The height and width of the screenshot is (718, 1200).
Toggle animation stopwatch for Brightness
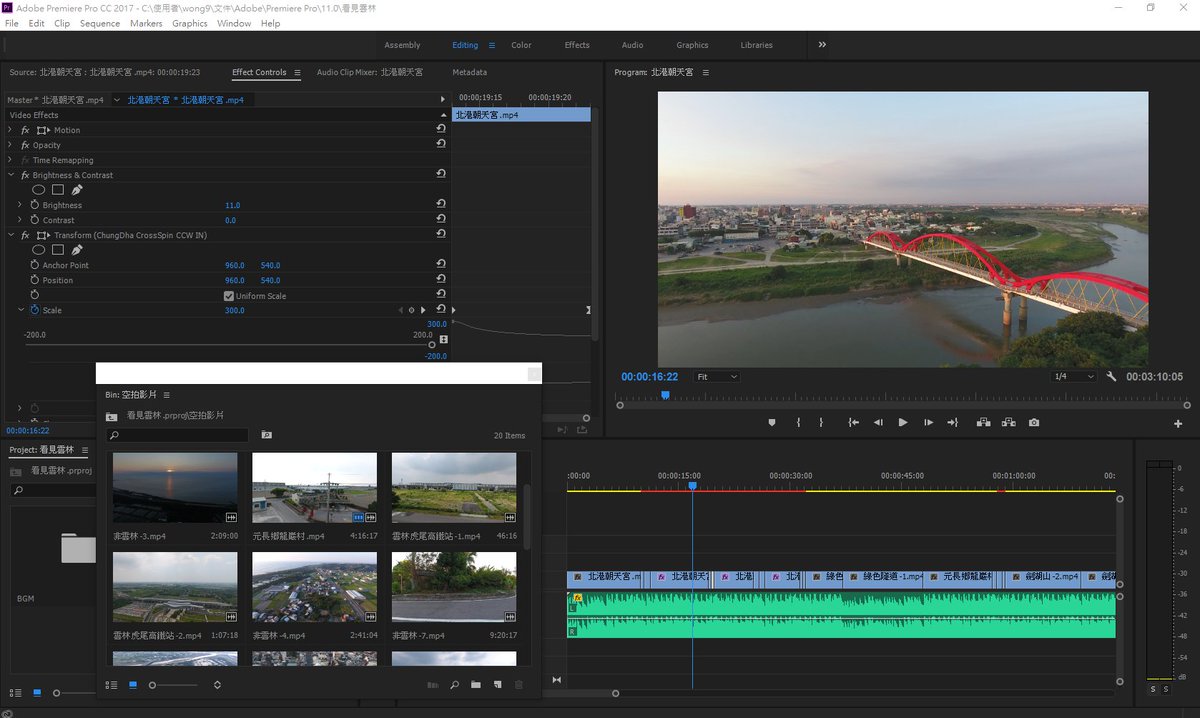click(x=34, y=205)
